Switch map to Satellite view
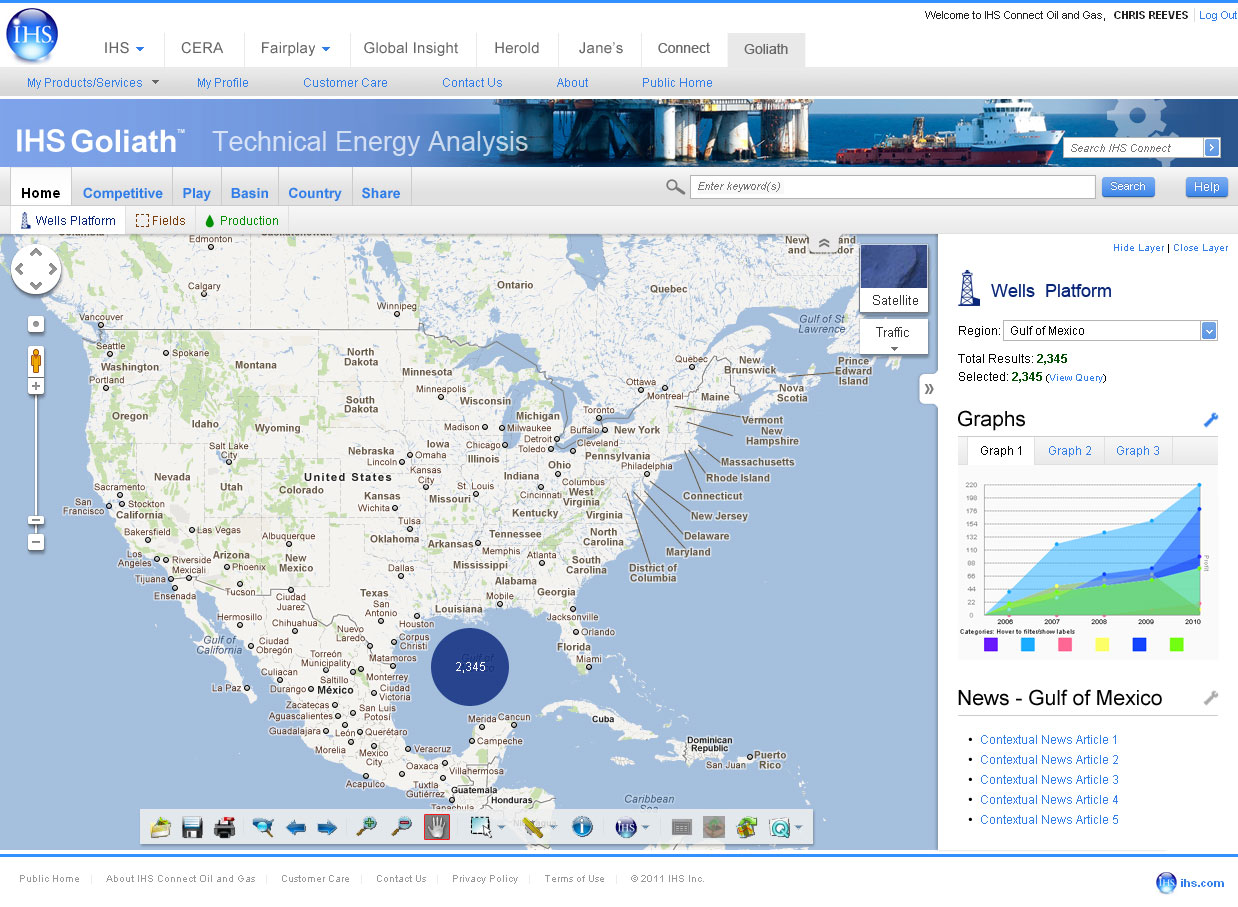Screen dimensions: 1238x907 pos(894,279)
